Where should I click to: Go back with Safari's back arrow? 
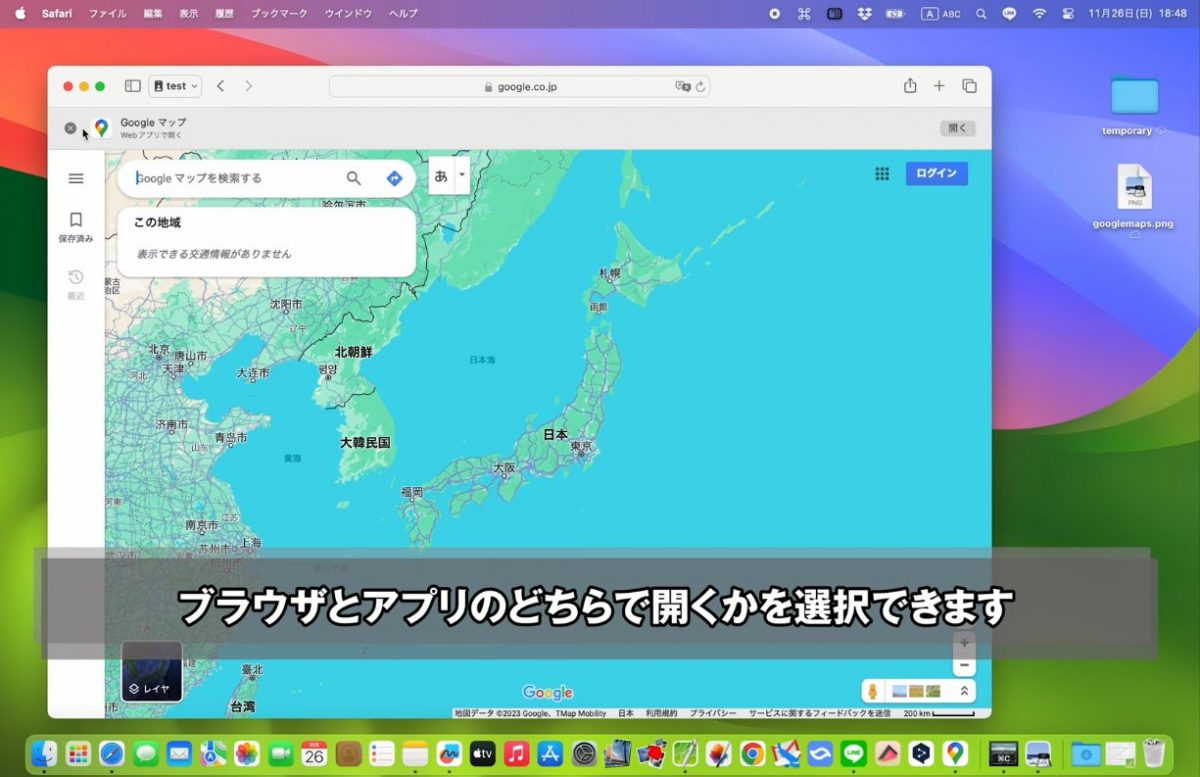221,86
